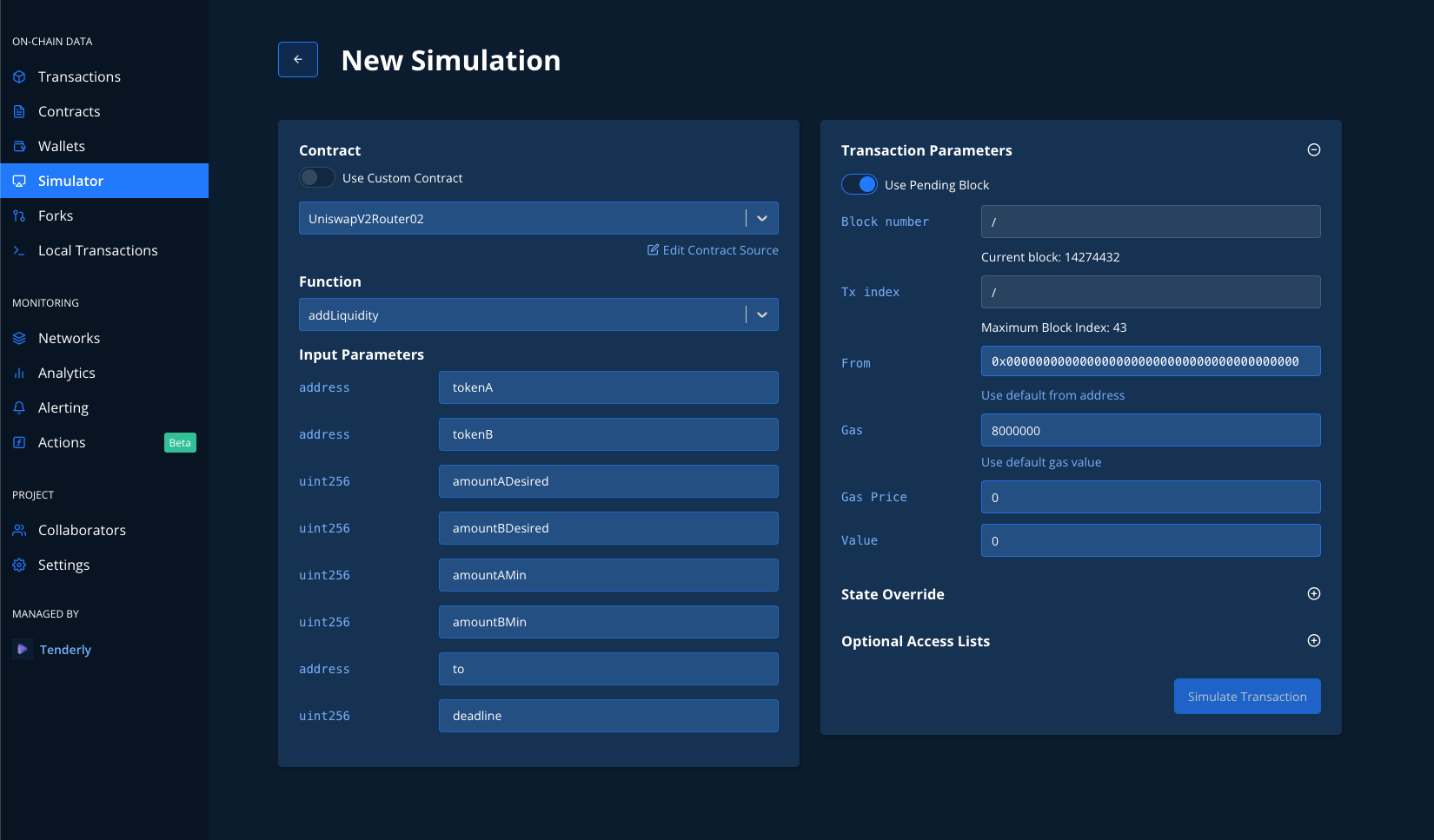
Task: Click the back arrow button
Action: [298, 60]
